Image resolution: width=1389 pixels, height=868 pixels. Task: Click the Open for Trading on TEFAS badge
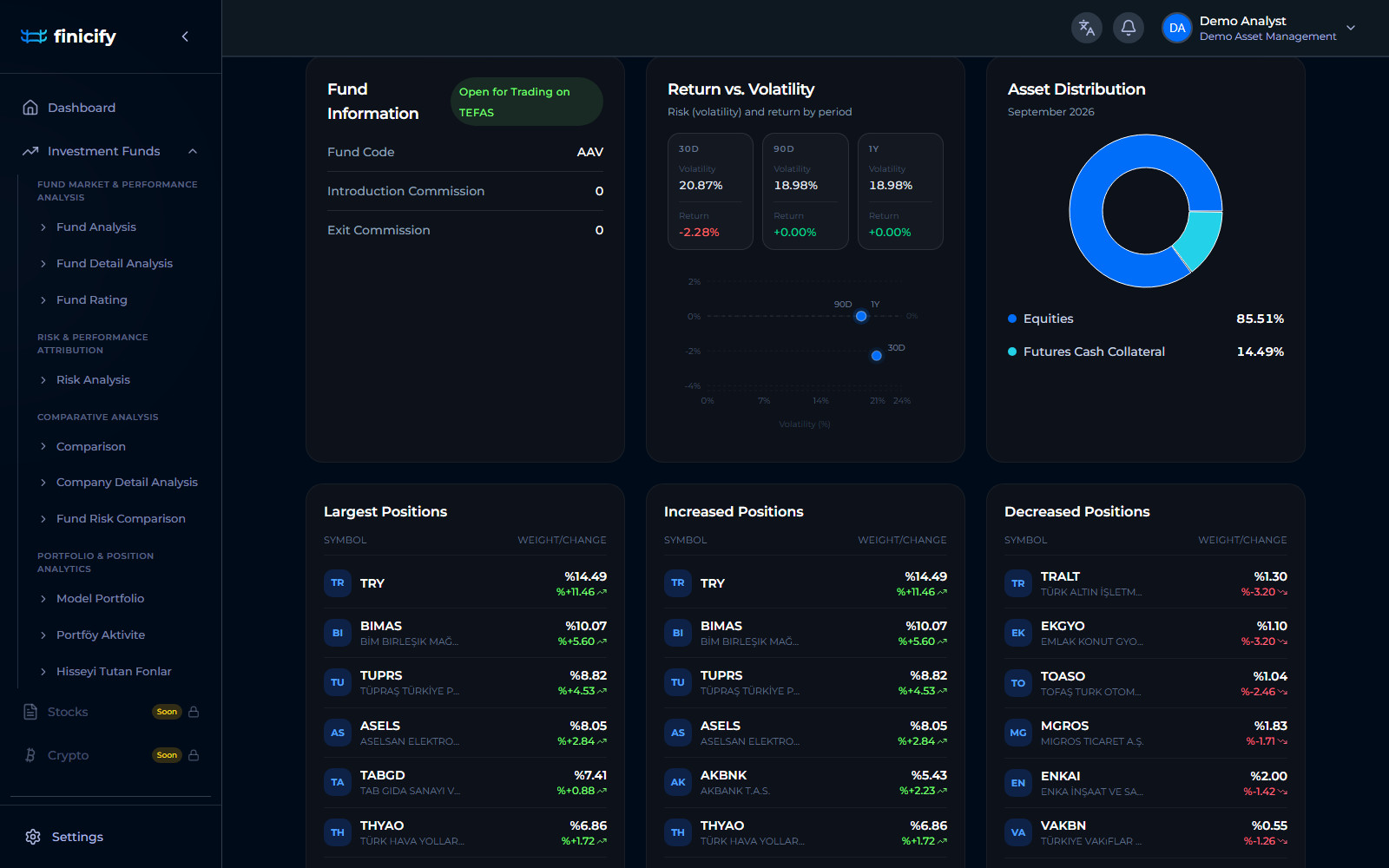(526, 102)
